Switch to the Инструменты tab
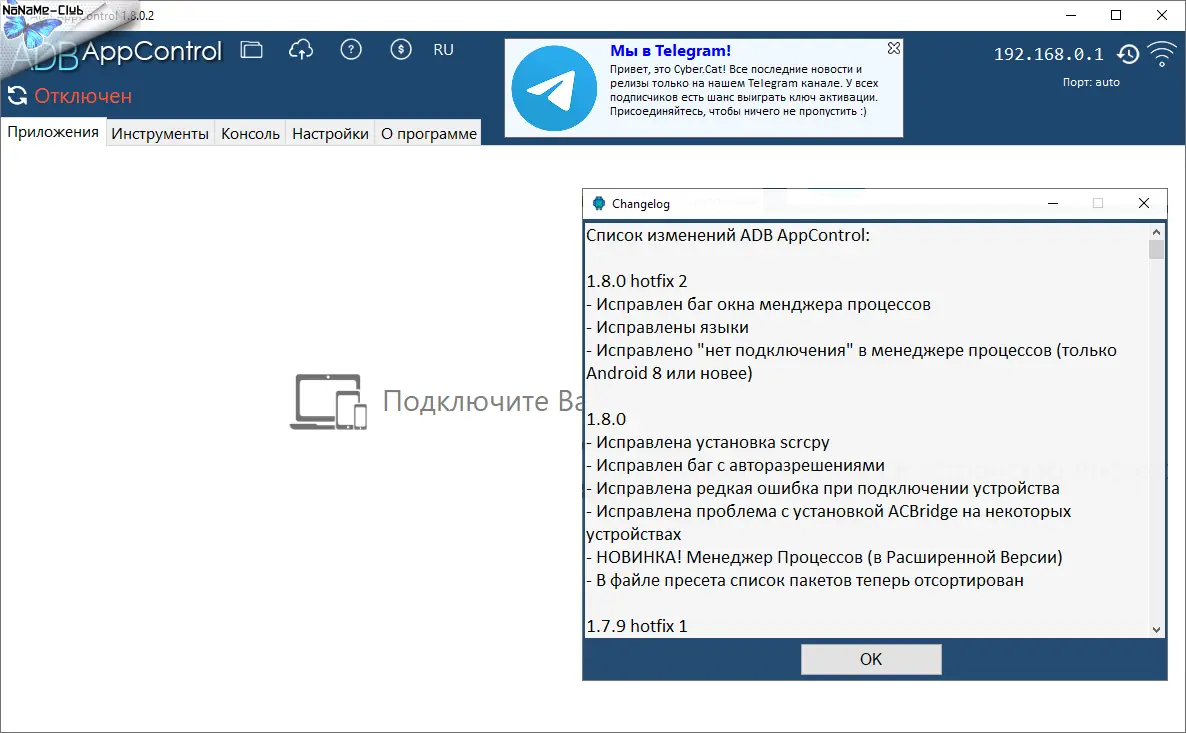 point(160,133)
